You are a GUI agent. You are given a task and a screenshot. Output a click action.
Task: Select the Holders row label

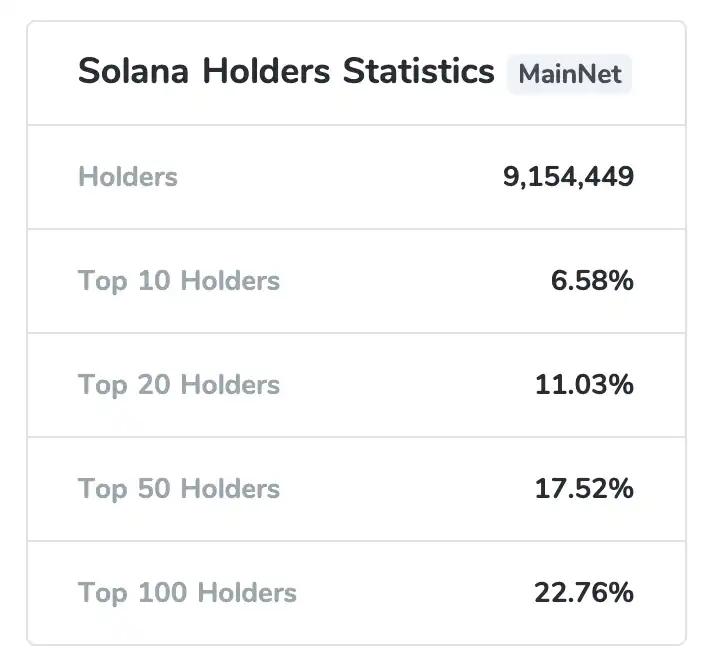(128, 177)
